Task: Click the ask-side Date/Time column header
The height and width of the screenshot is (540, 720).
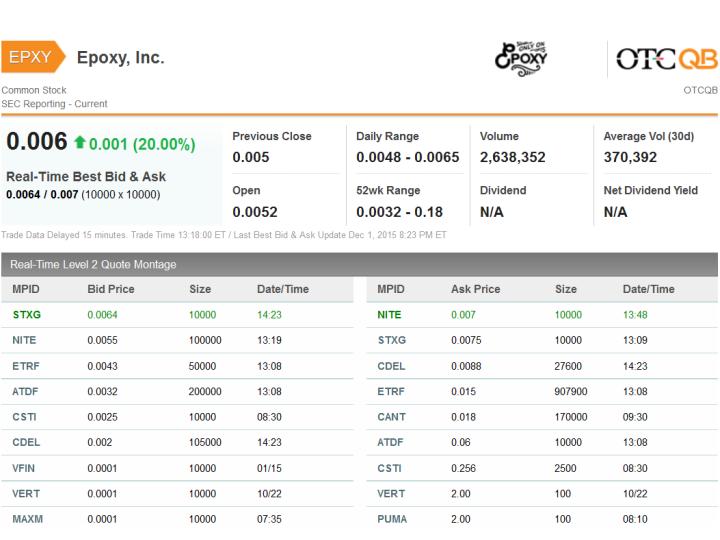Action: point(648,289)
